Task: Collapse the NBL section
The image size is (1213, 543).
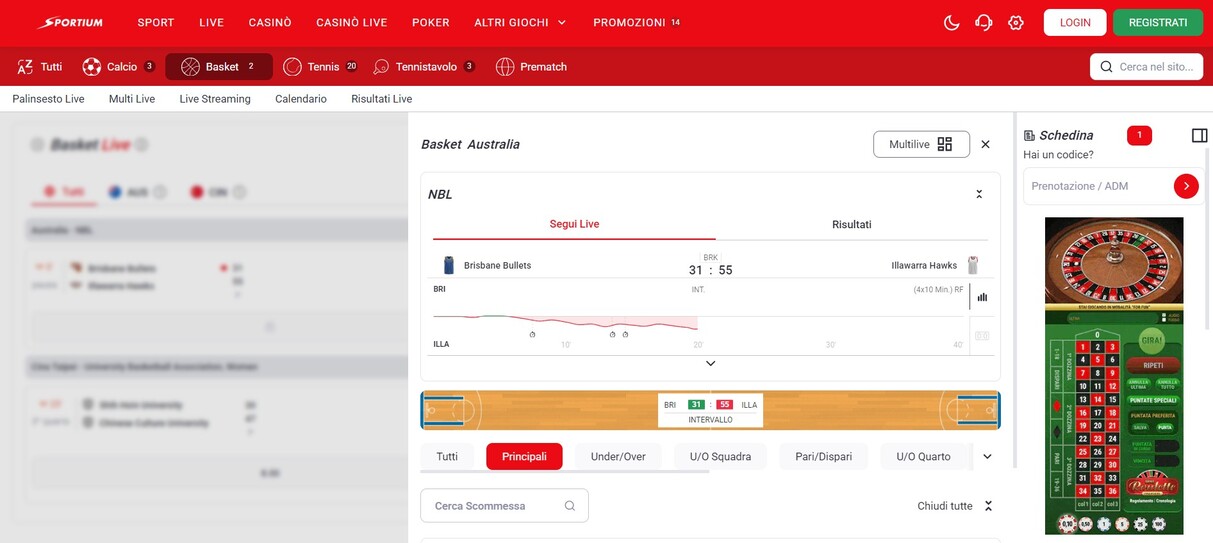Action: coord(979,194)
